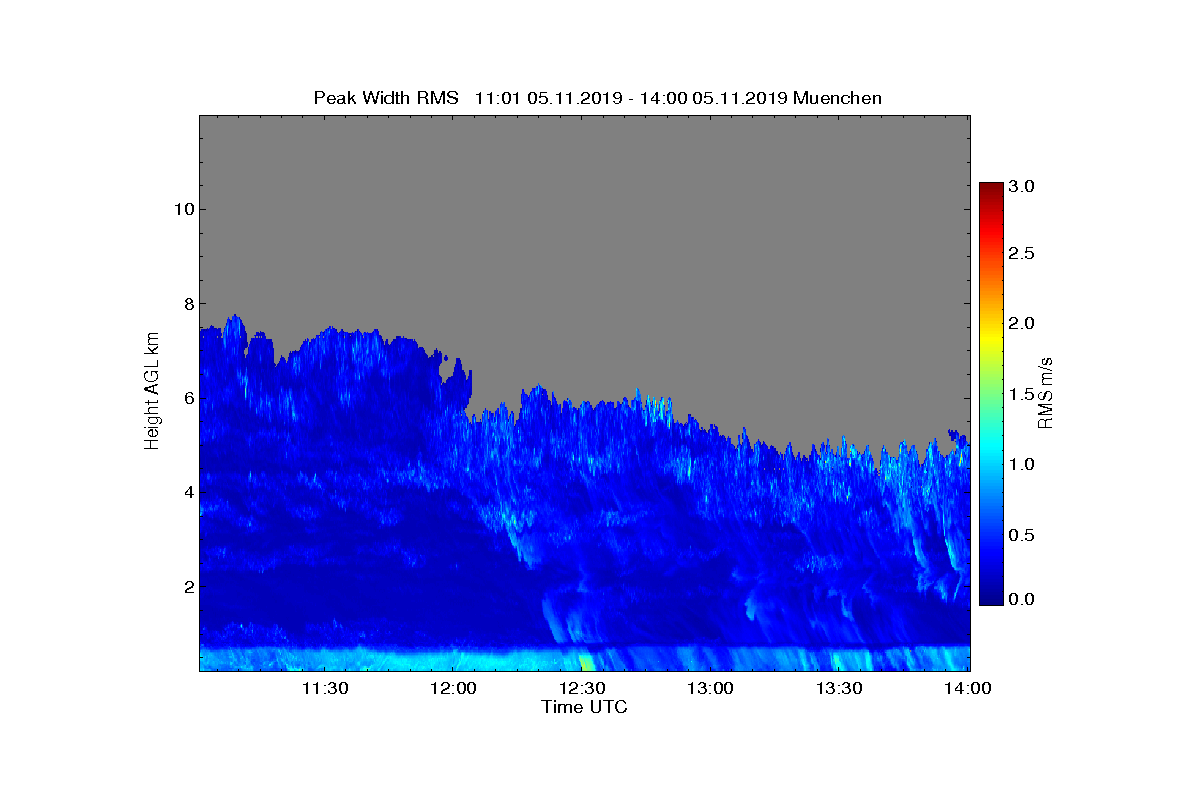Click the colorbar value 0.0
The width and height of the screenshot is (1200, 800).
click(1022, 599)
